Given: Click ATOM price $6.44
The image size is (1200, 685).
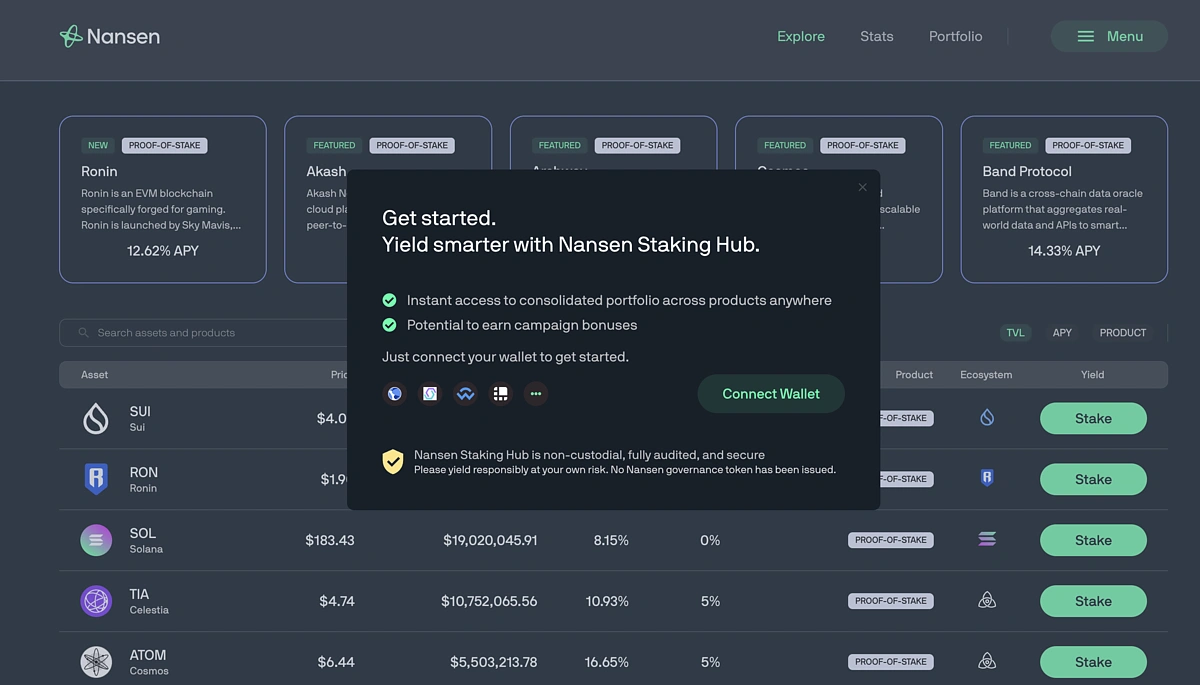Looking at the screenshot, I should (336, 662).
